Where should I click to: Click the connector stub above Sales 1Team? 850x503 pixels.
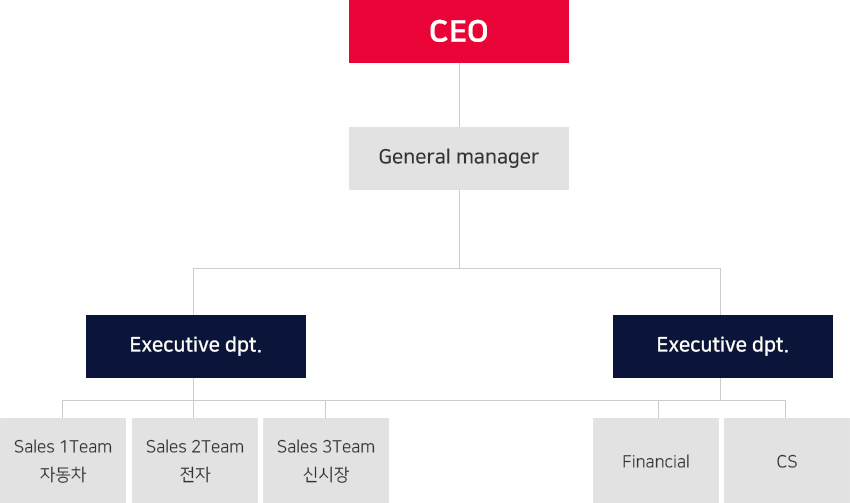coord(63,409)
